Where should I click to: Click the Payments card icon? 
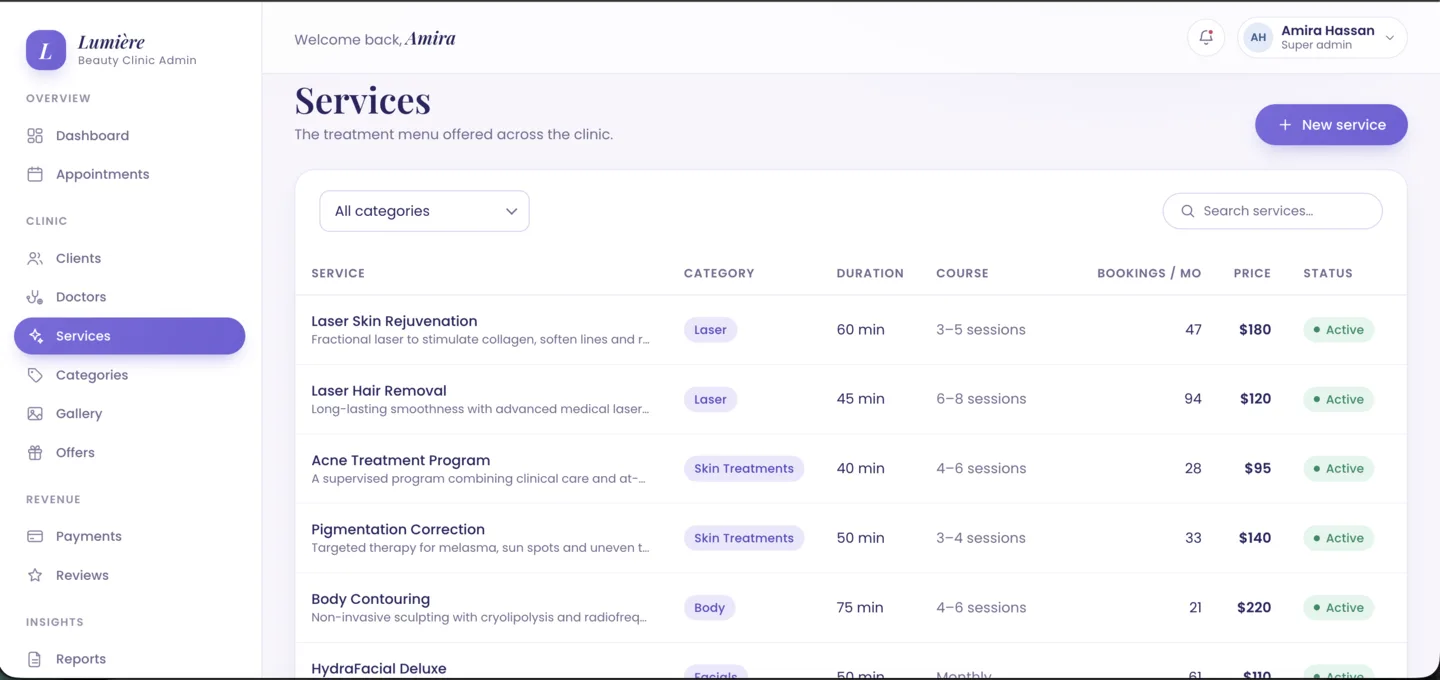pos(35,536)
